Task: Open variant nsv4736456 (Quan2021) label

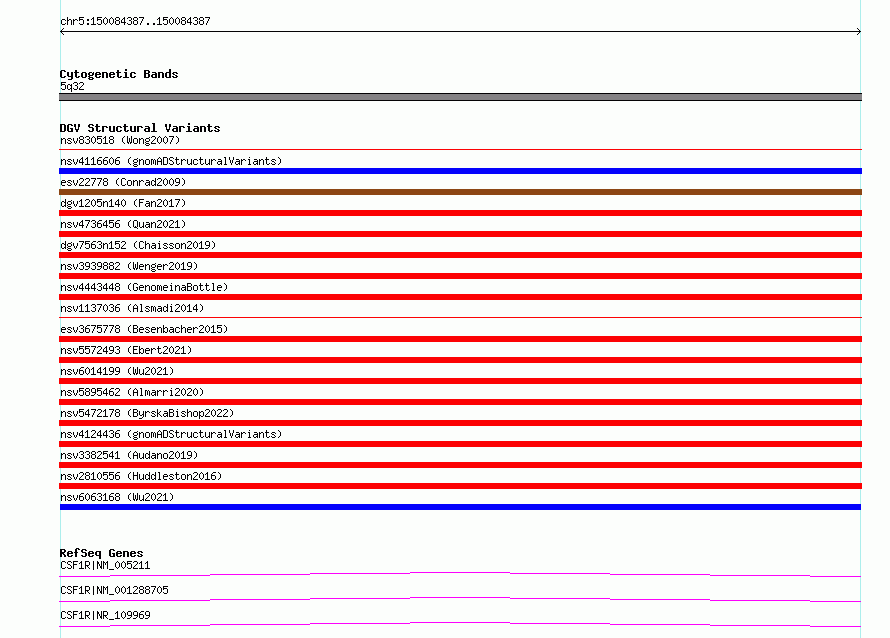Action: coord(123,224)
